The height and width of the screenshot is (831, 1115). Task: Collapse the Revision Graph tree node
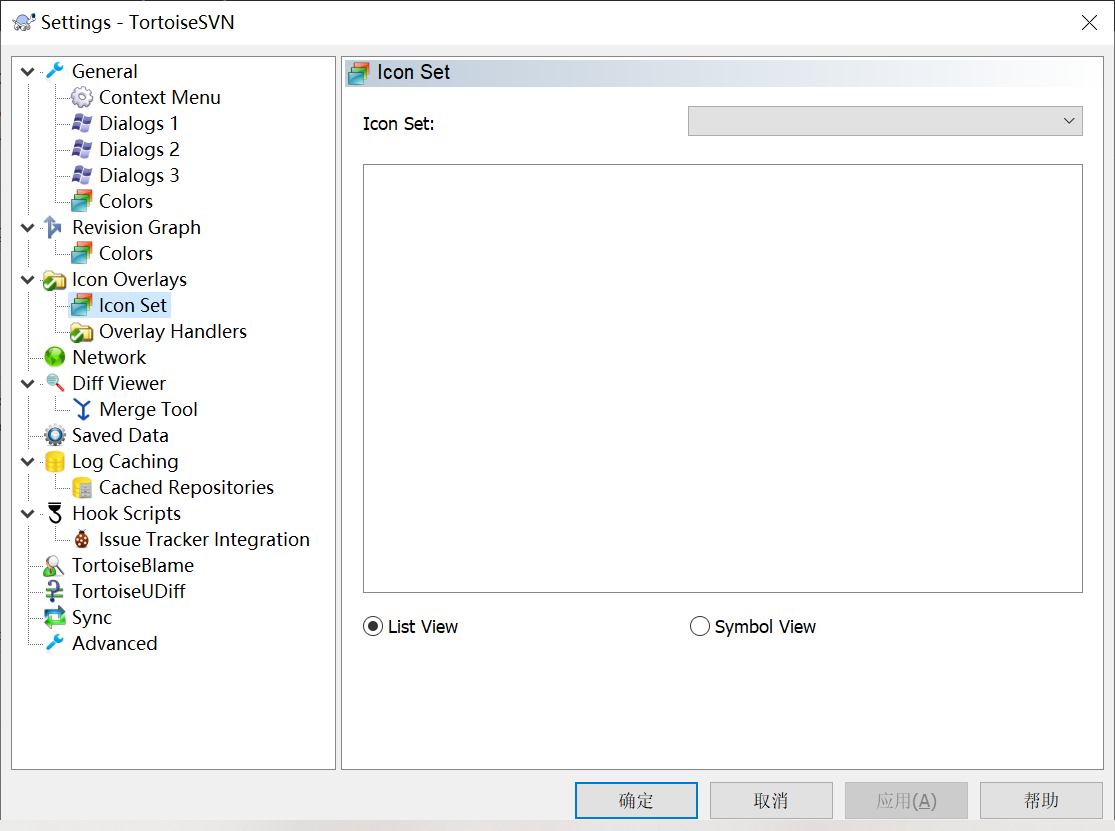(28, 227)
